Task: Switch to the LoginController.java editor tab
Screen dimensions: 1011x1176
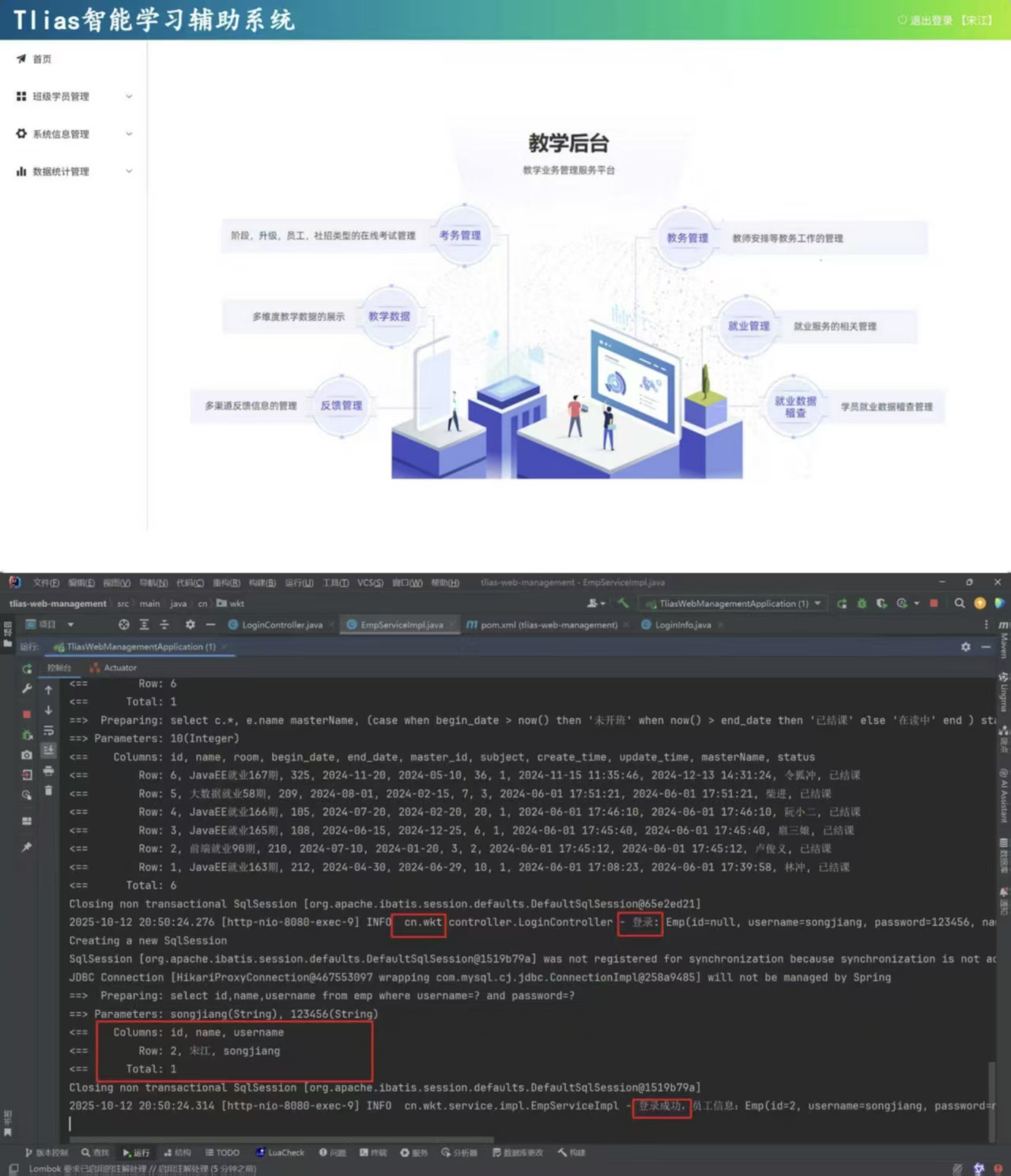Action: point(281,625)
